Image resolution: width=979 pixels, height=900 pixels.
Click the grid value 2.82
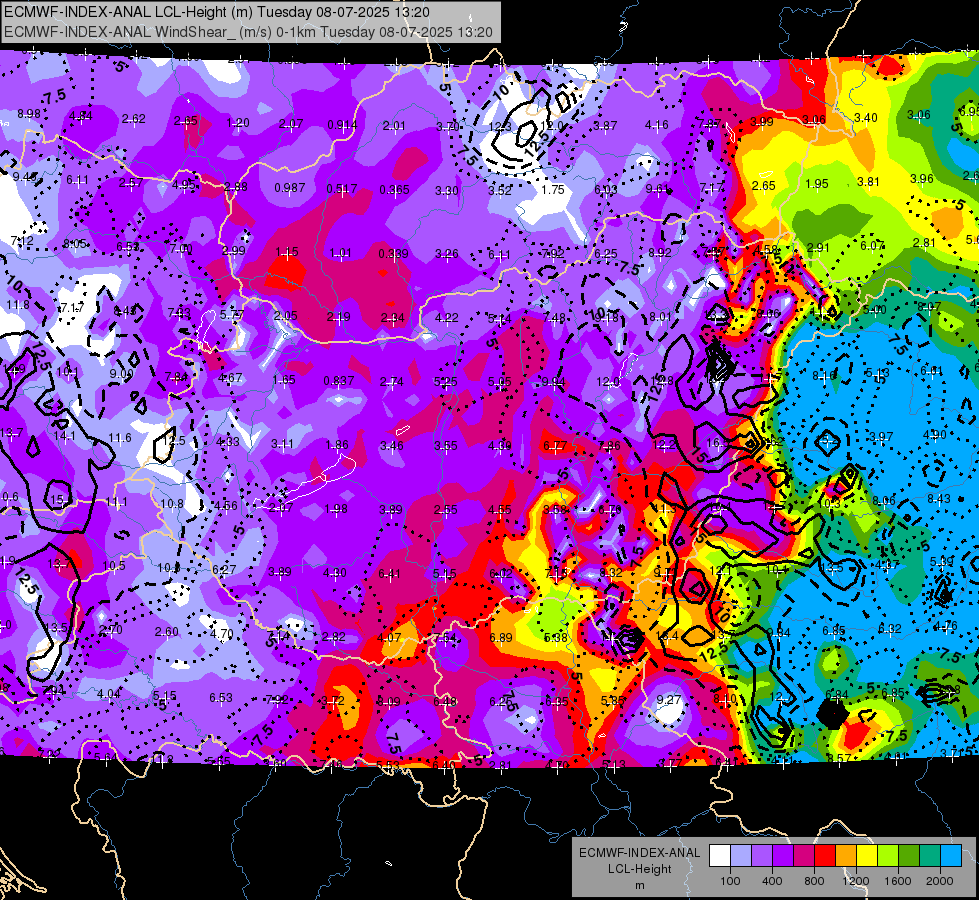click(x=334, y=636)
